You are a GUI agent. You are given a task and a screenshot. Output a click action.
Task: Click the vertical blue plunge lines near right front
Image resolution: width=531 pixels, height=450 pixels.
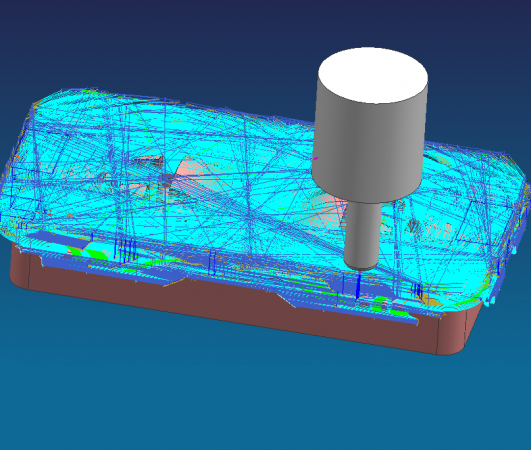click(417, 291)
